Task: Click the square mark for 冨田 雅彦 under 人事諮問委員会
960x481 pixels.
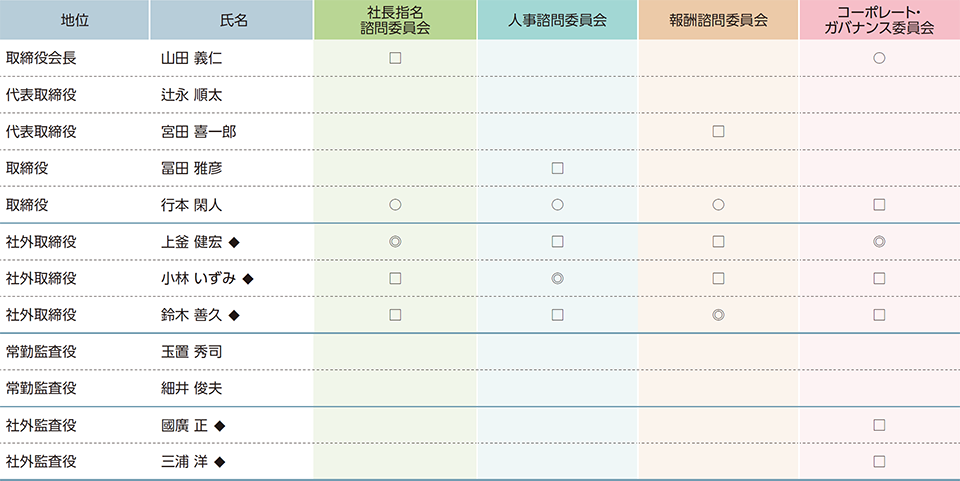Action: pyautogui.click(x=557, y=168)
